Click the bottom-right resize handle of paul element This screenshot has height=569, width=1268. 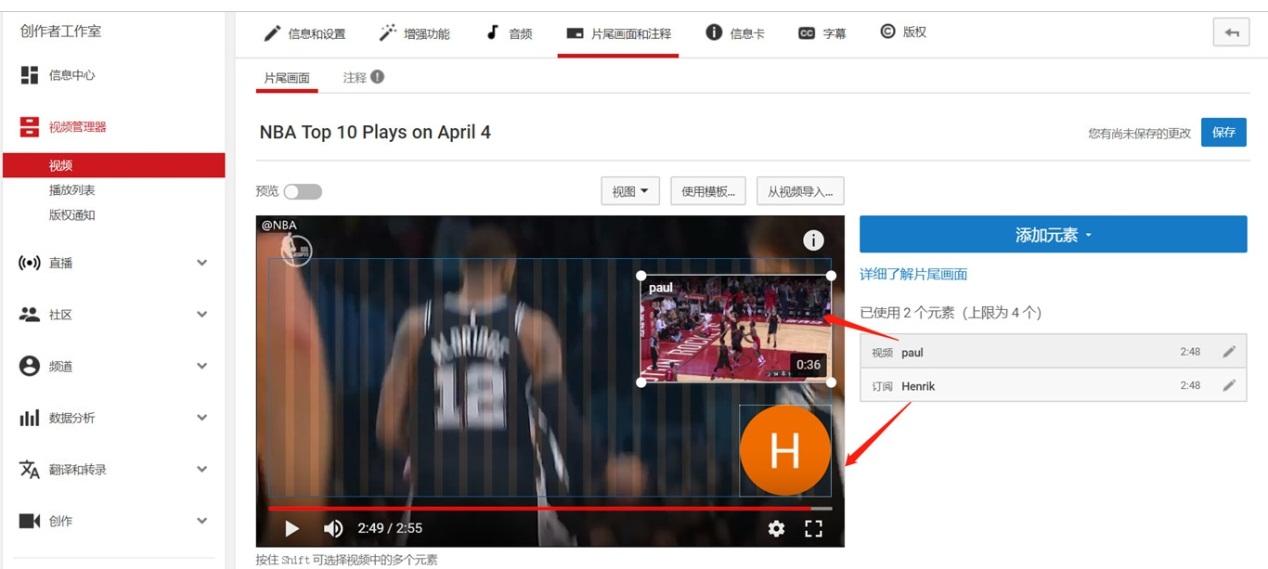831,383
